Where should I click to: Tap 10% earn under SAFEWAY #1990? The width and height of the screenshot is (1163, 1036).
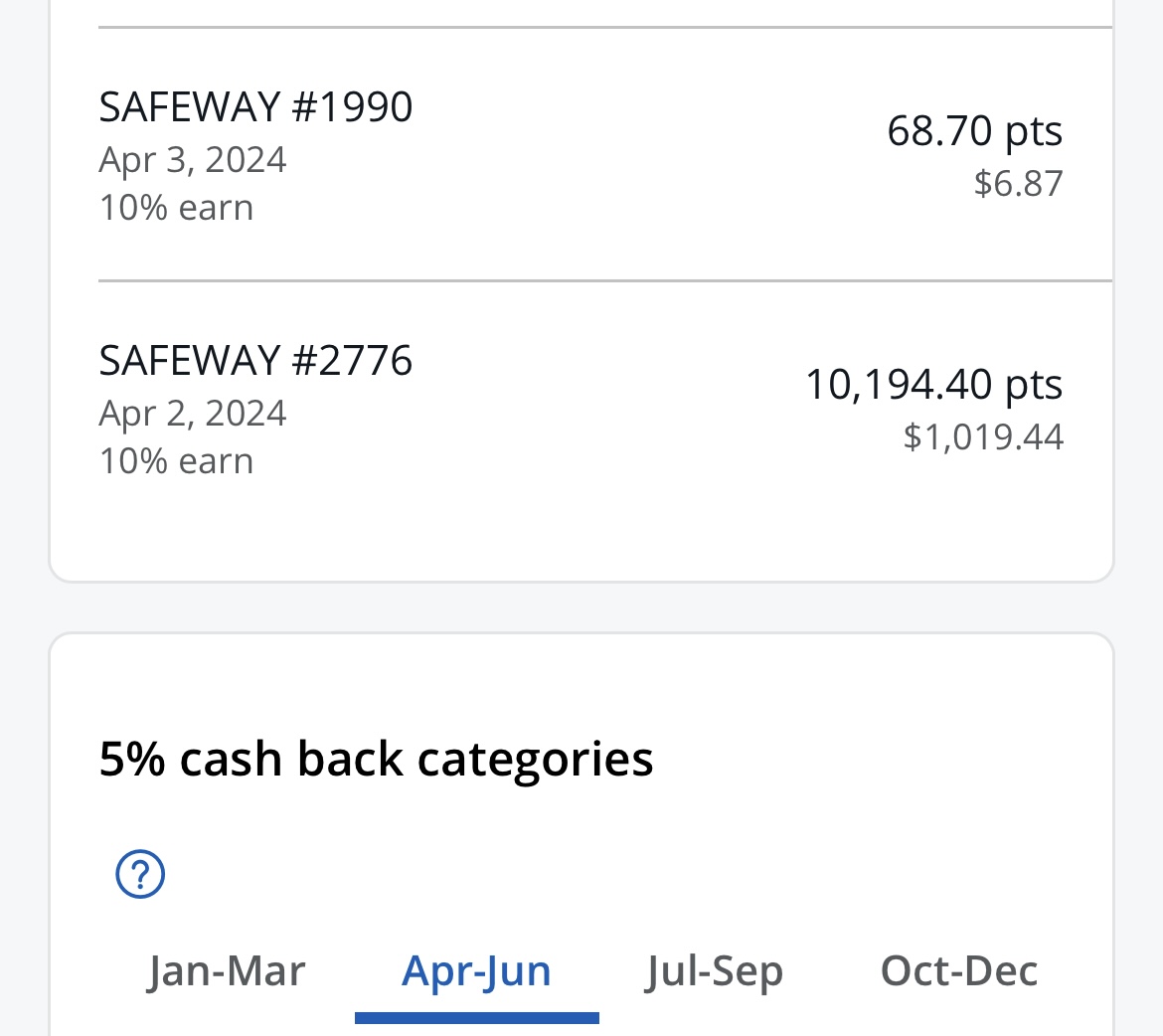coord(176,208)
